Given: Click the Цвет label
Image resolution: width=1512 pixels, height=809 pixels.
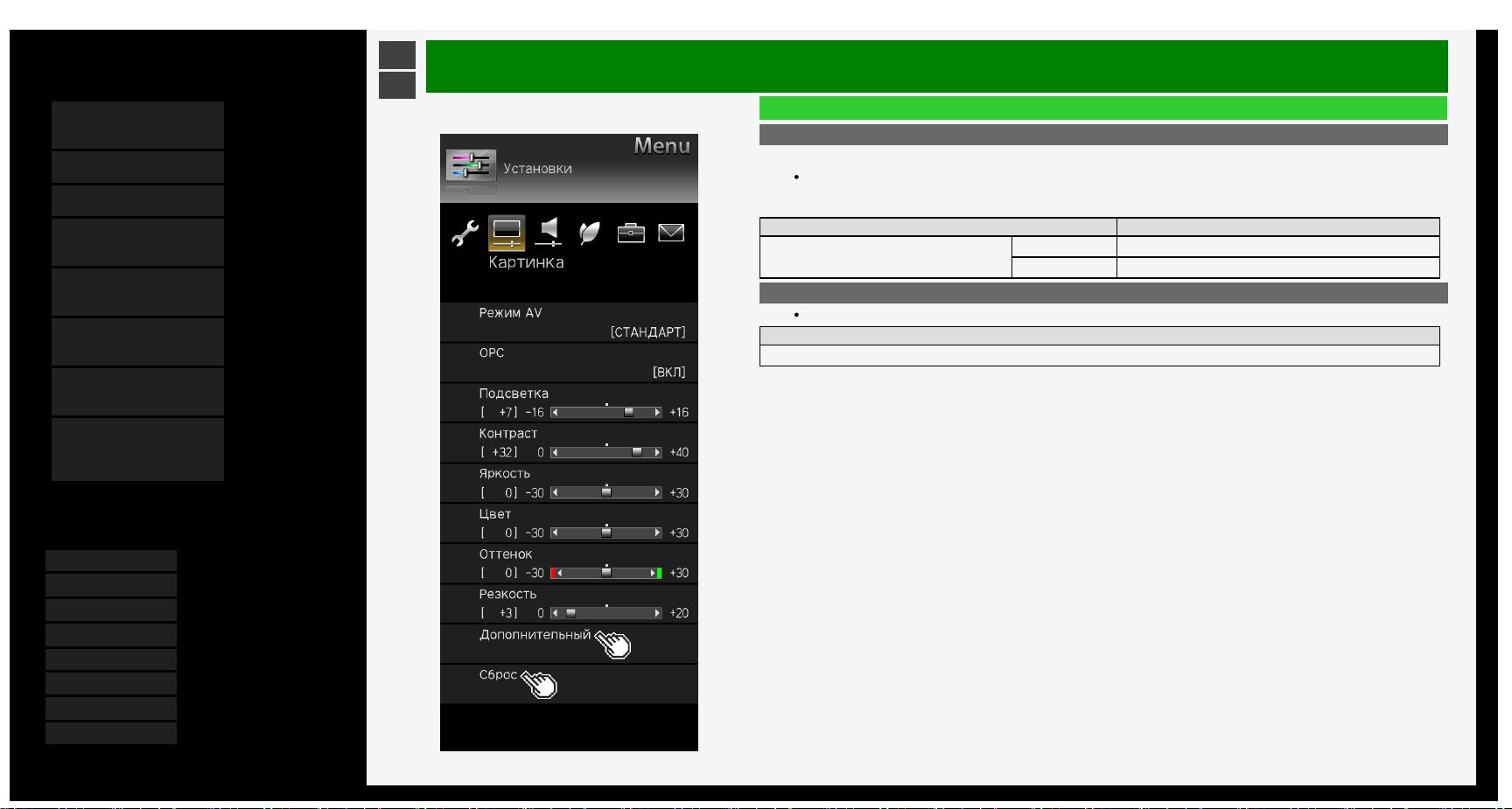Looking at the screenshot, I should pyautogui.click(x=495, y=514).
